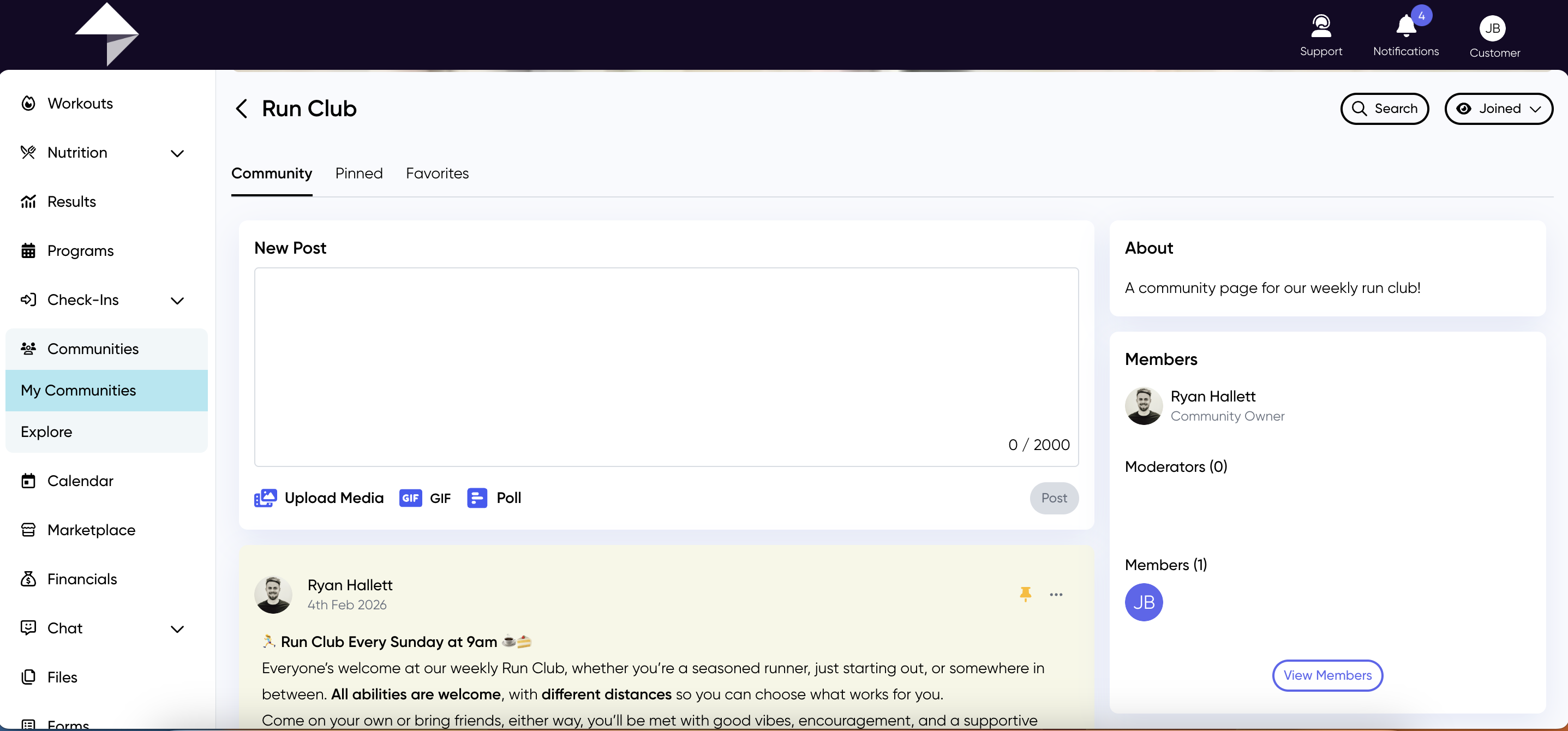1568x731 pixels.
Task: Expand the Nutrition submenu chevron
Action: (177, 153)
